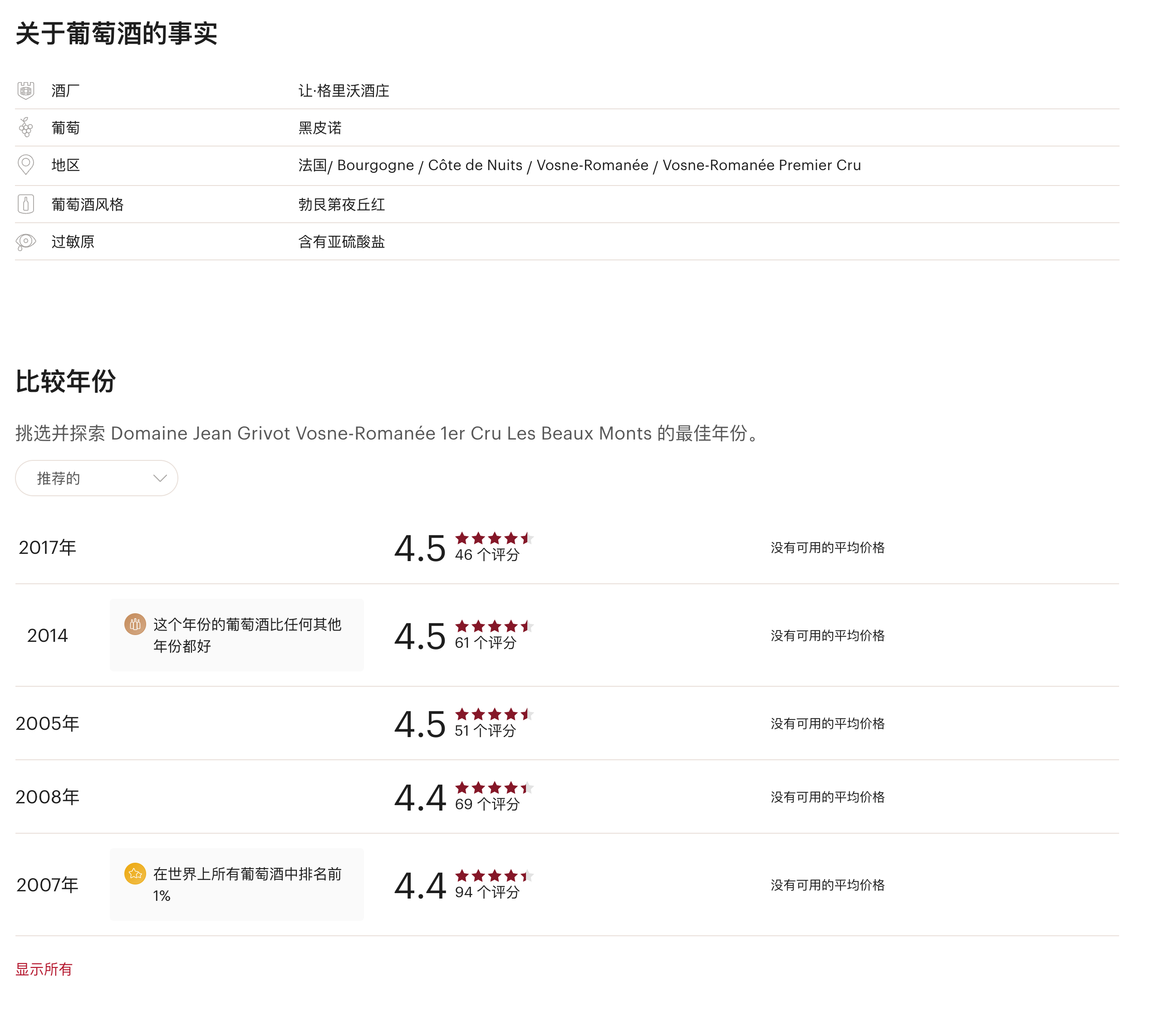Click the star rating for 2017年

click(x=494, y=538)
